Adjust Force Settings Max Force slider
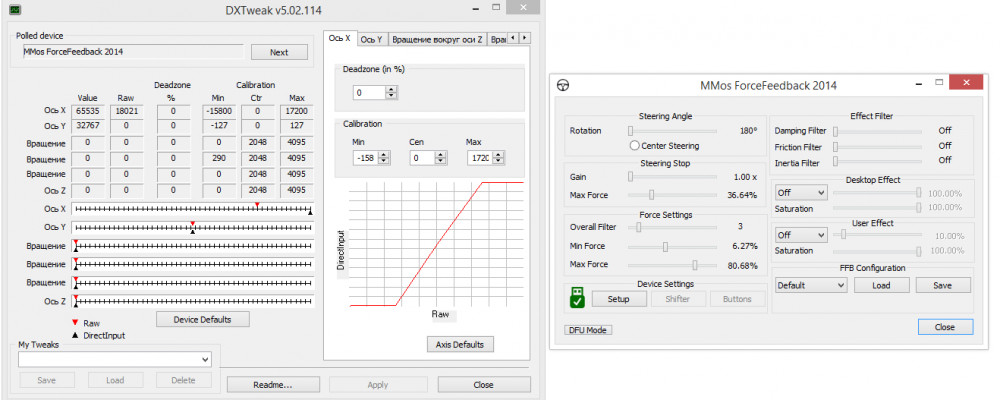 672,265
